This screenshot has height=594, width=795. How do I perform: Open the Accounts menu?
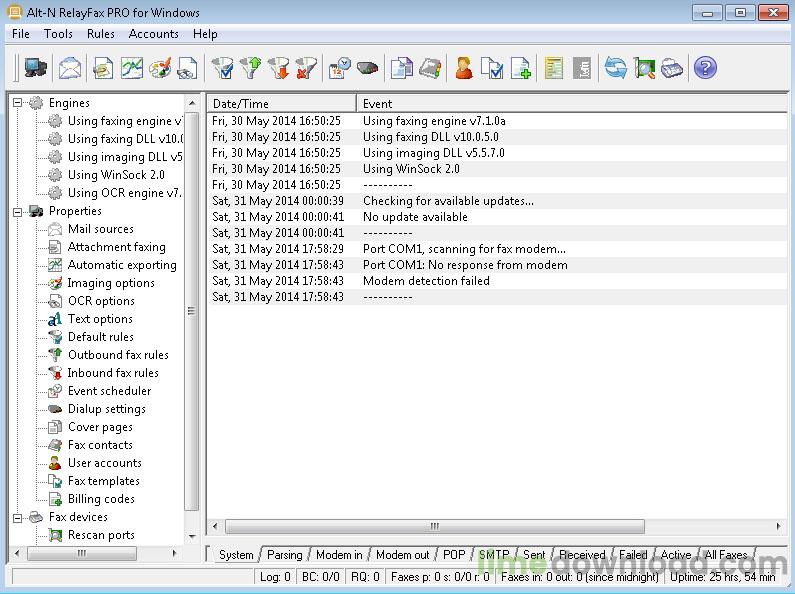[x=154, y=34]
